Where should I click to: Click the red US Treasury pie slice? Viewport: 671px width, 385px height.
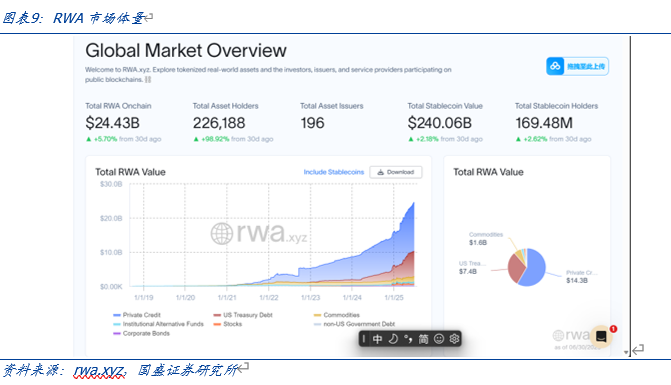(x=516, y=268)
